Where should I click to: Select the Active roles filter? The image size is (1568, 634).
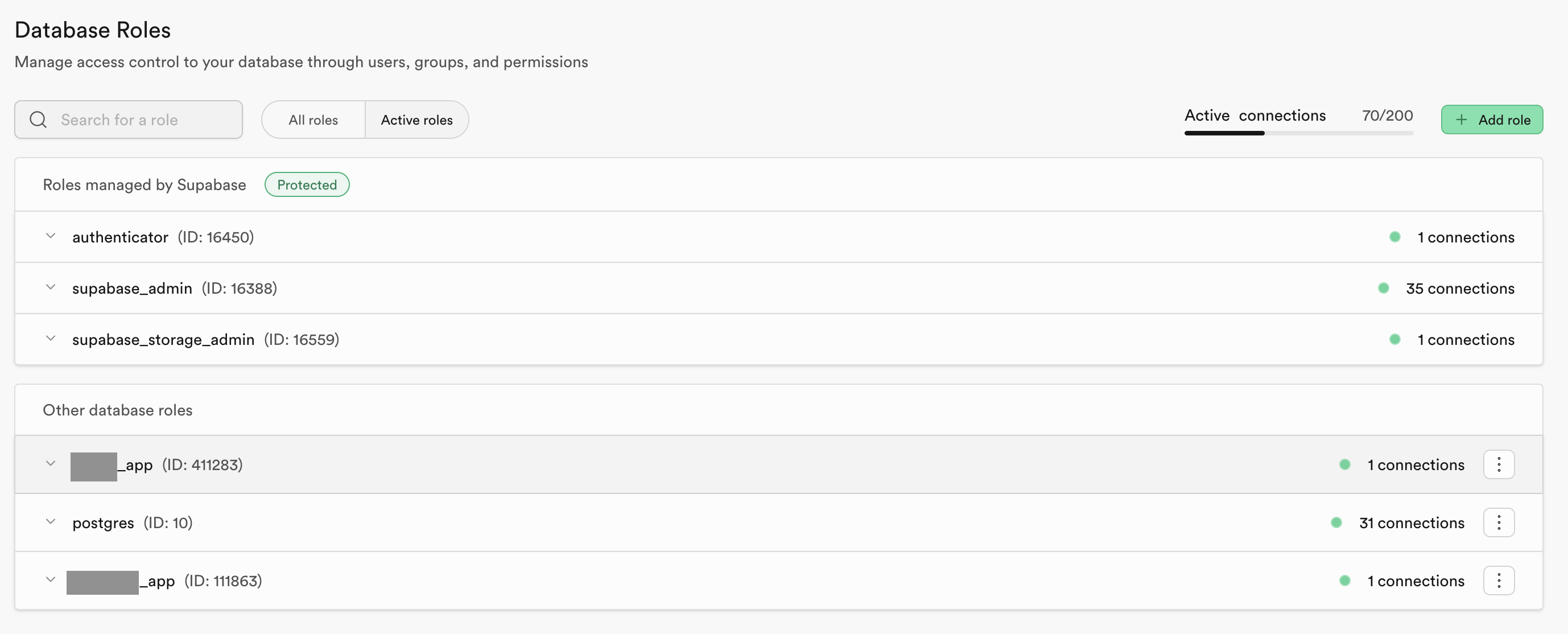tap(416, 120)
